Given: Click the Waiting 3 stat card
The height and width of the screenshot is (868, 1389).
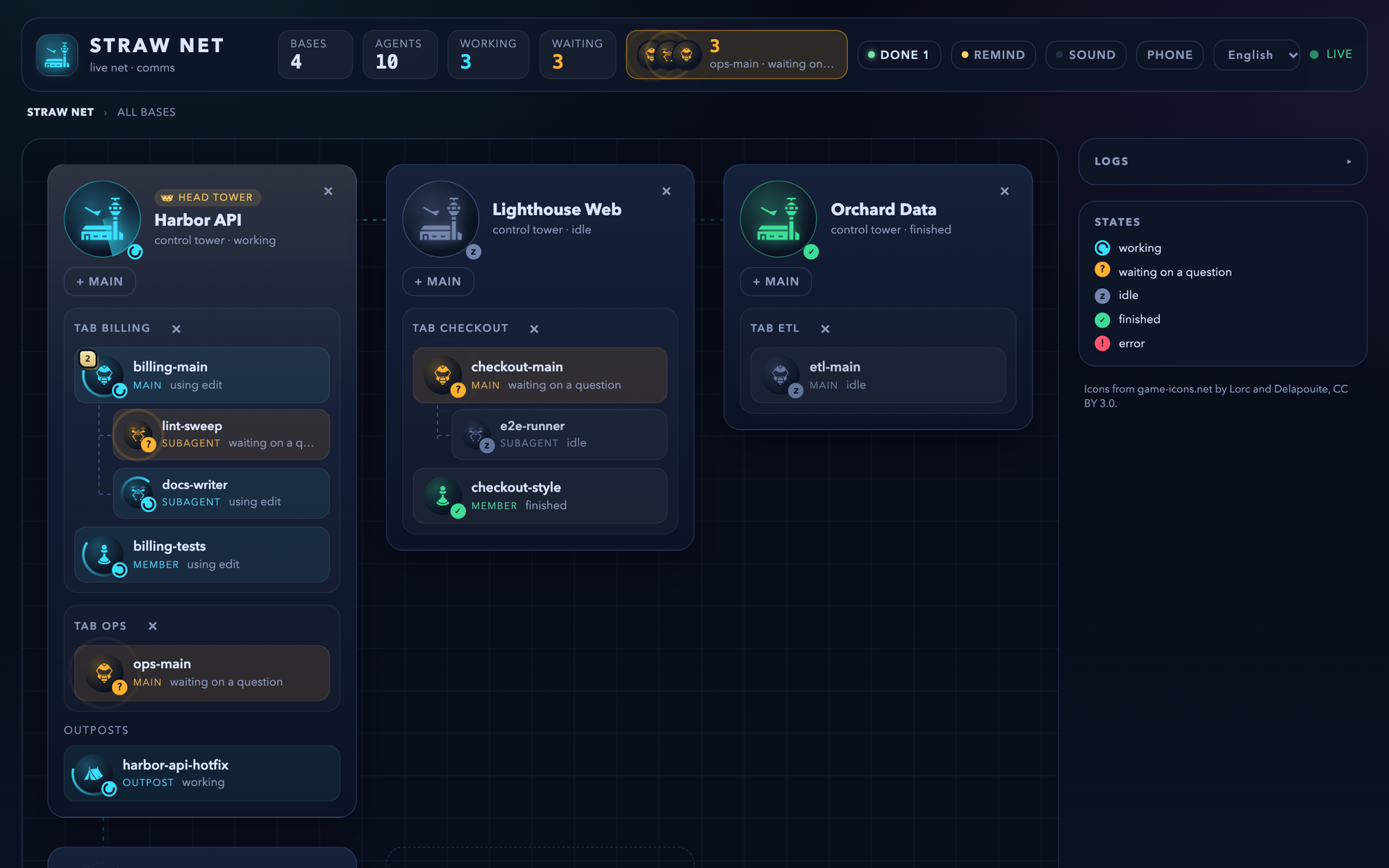Looking at the screenshot, I should tap(578, 55).
